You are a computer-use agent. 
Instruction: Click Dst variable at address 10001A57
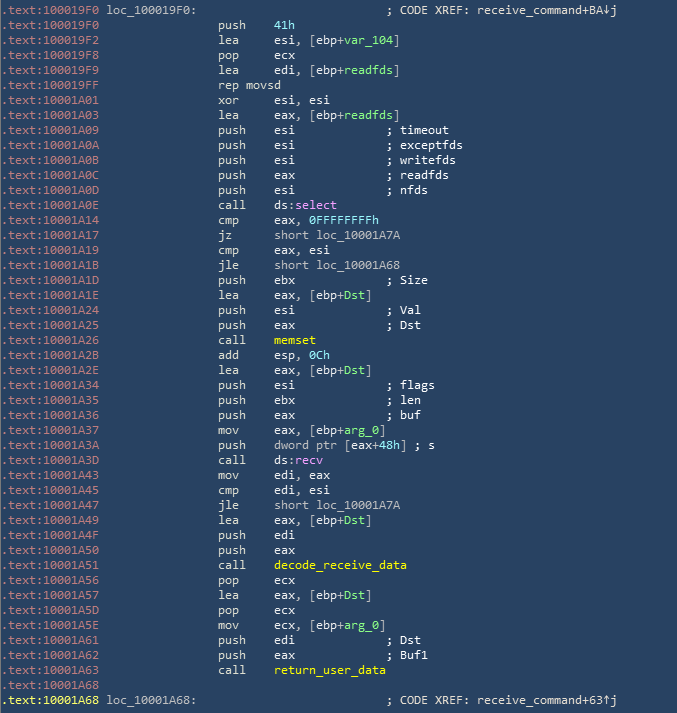354,595
